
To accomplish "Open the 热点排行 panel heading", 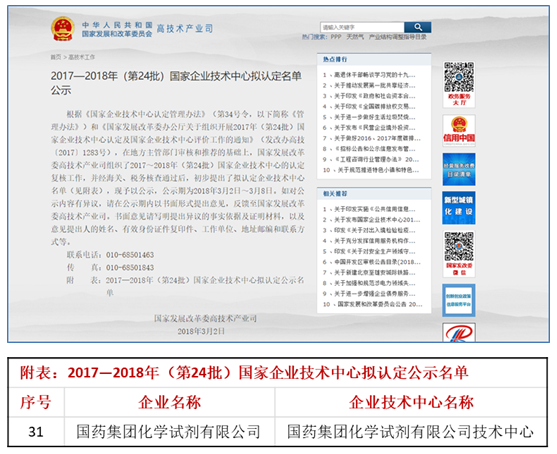I will click(335, 59).
